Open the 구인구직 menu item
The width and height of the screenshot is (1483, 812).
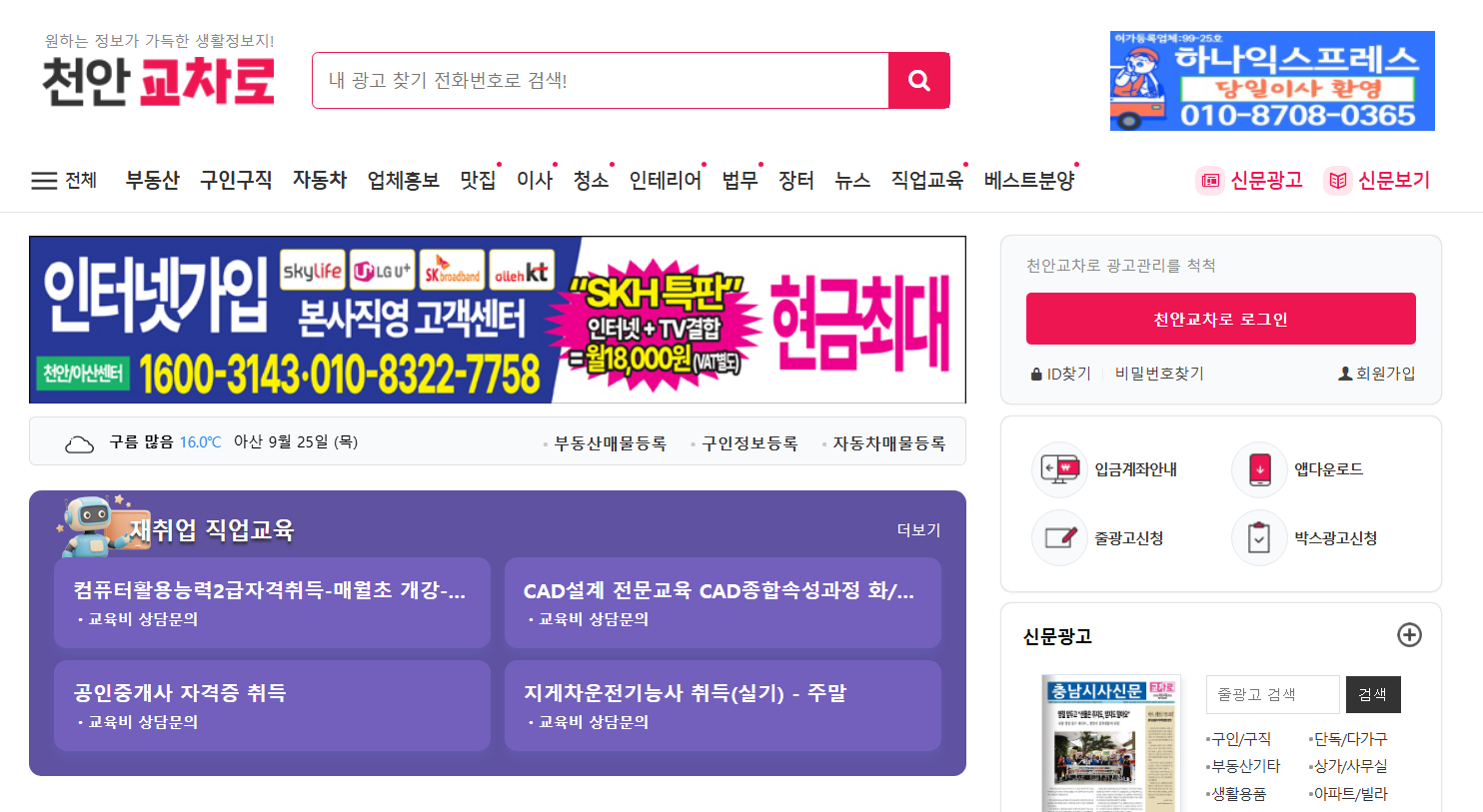pyautogui.click(x=236, y=180)
